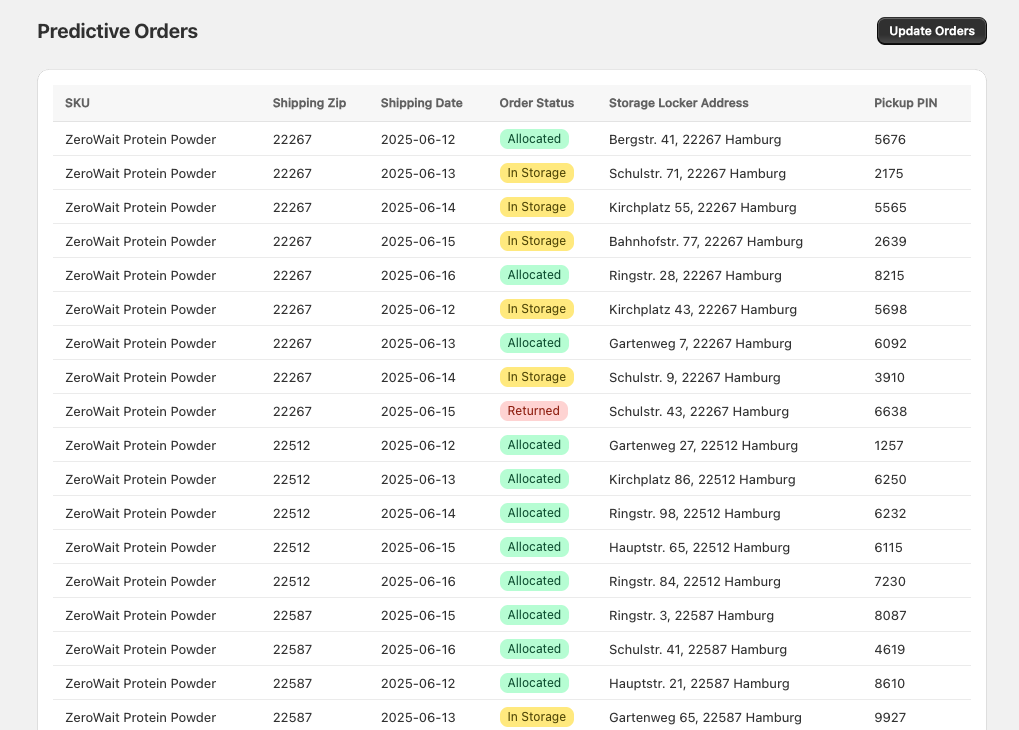This screenshot has width=1019, height=730.
Task: Click shipping zip in Hauptstr. 21 row
Action: tap(292, 684)
